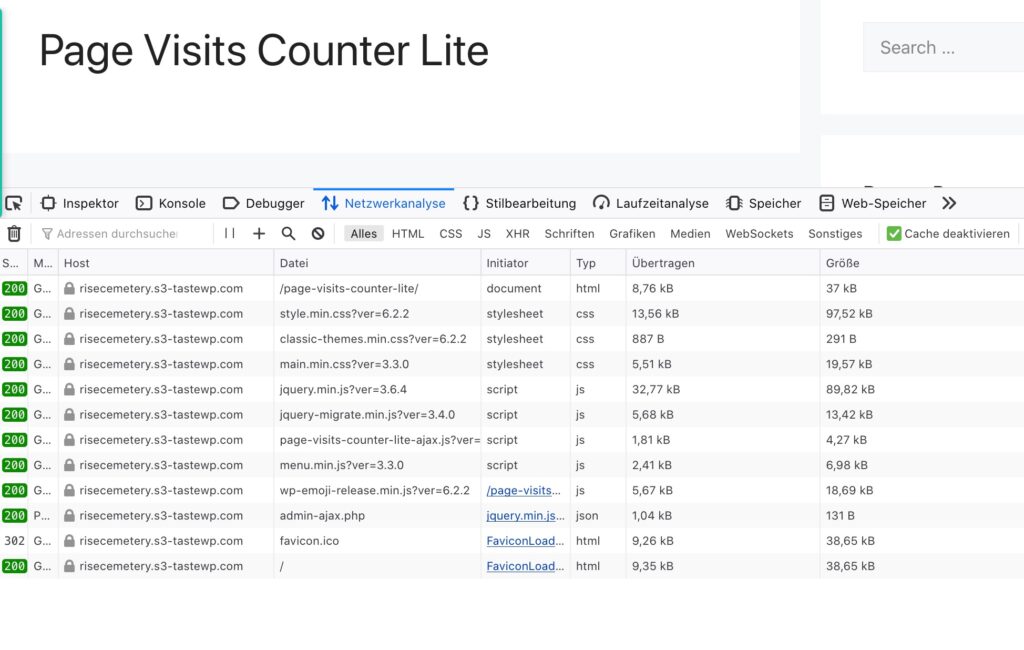Screen dimensions: 1024x650
Task: Open the Stilbearbeitung tab
Action: [x=519, y=203]
